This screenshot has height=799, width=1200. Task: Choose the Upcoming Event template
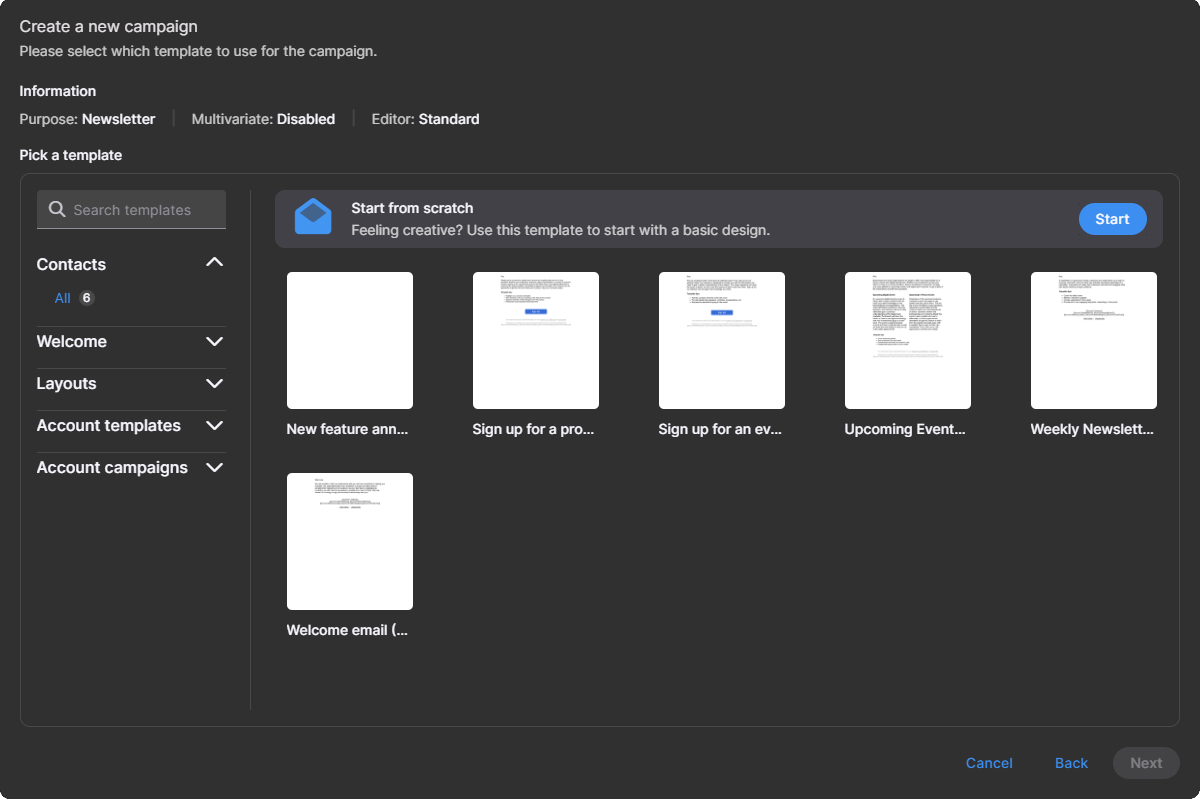tap(907, 340)
